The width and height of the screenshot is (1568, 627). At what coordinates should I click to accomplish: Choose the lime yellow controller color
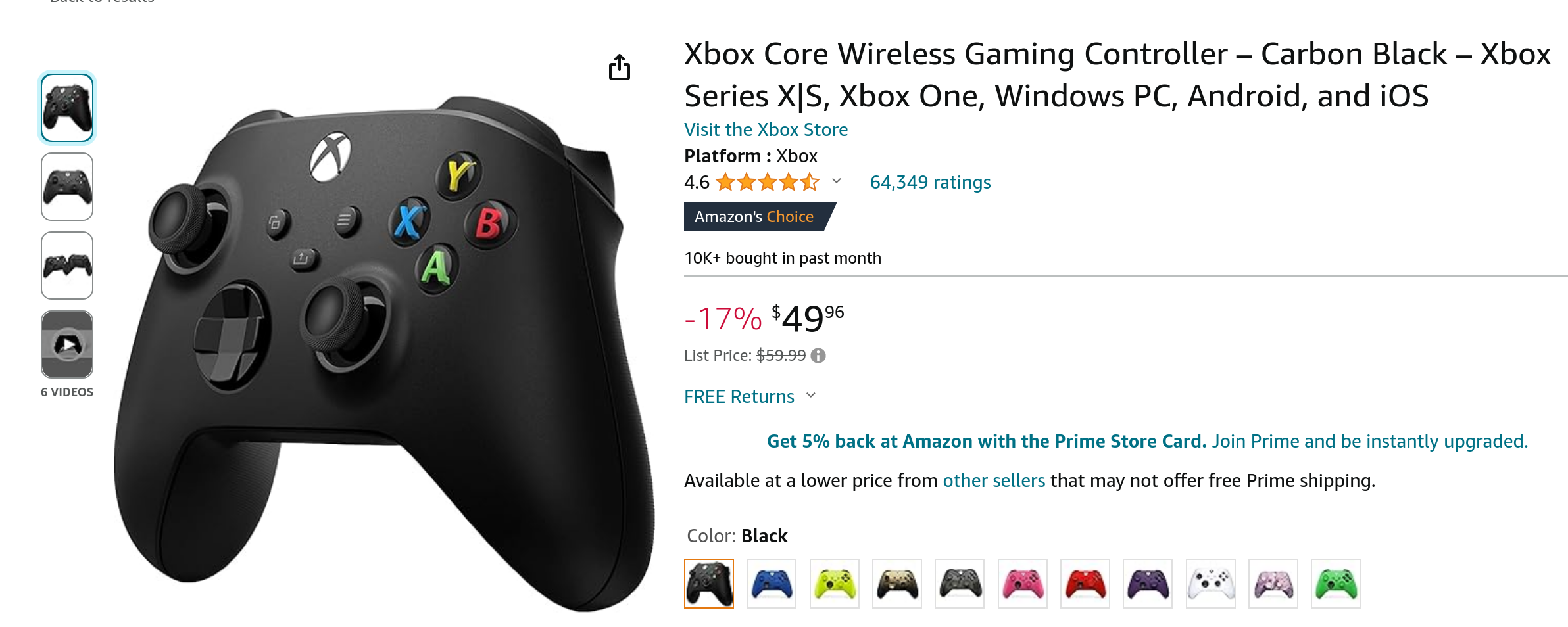point(835,584)
